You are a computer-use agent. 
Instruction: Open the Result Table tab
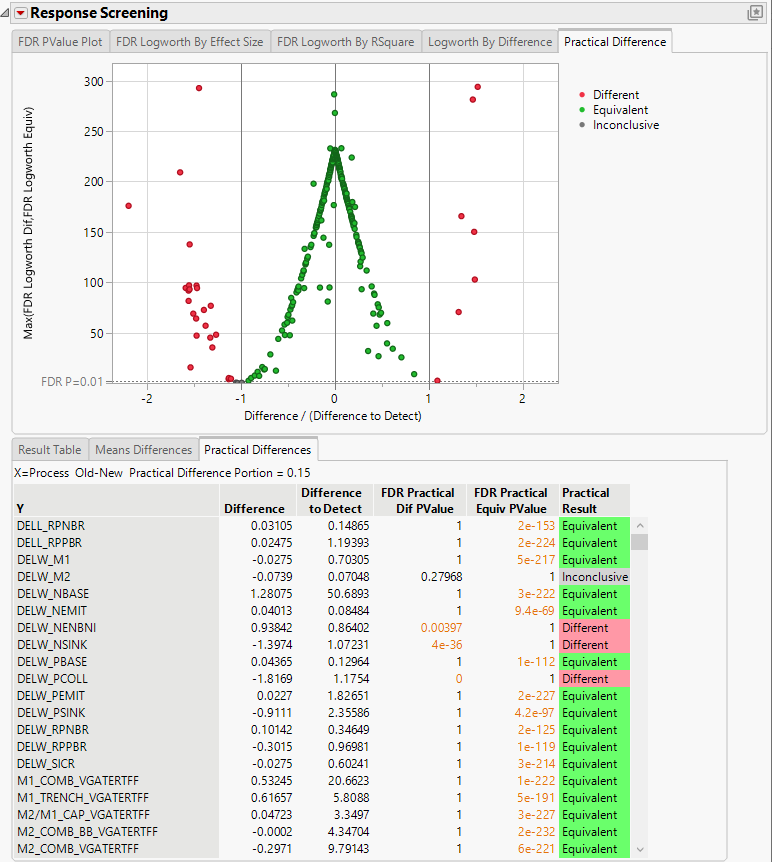tap(49, 450)
